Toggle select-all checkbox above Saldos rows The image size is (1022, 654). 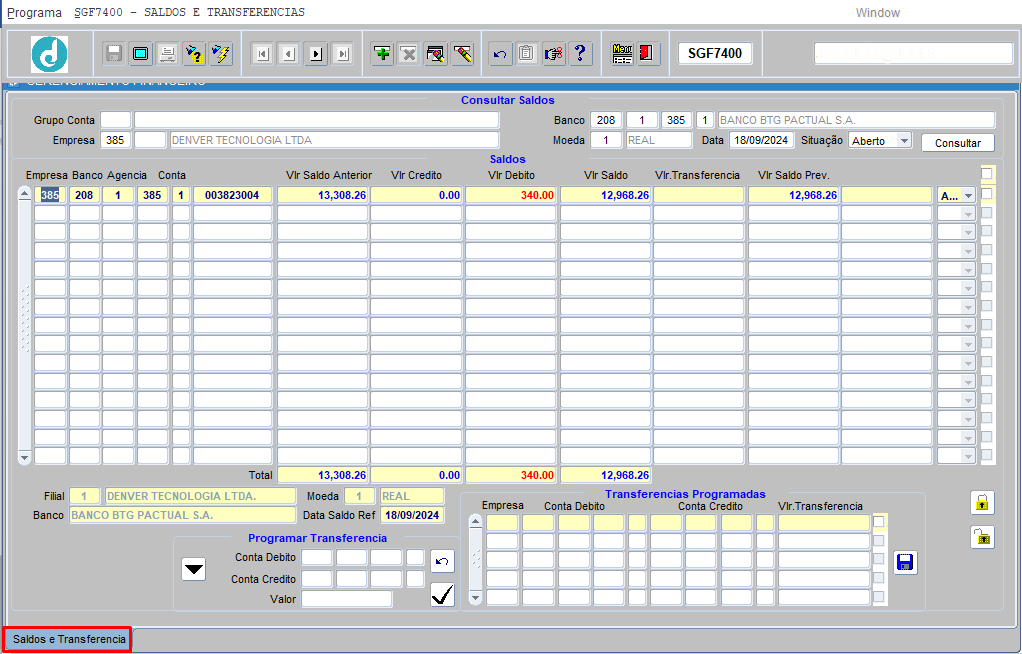pyautogui.click(x=987, y=173)
